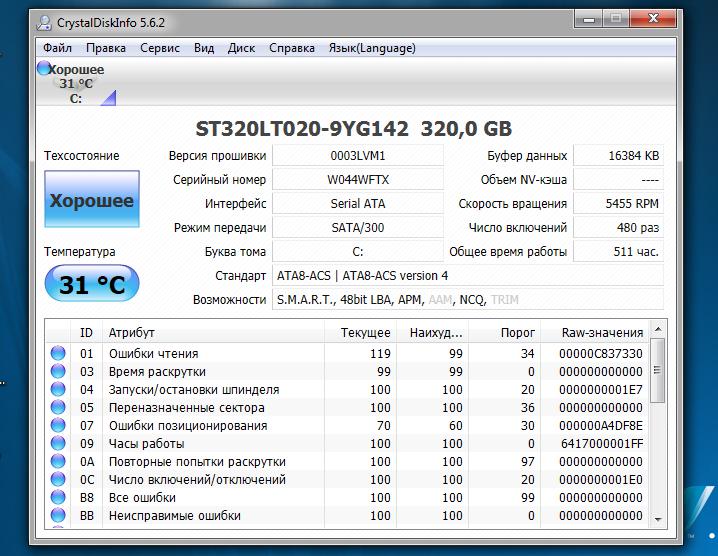Click the 31 °C temperature indicator
The width and height of the screenshot is (718, 556).
pos(92,283)
